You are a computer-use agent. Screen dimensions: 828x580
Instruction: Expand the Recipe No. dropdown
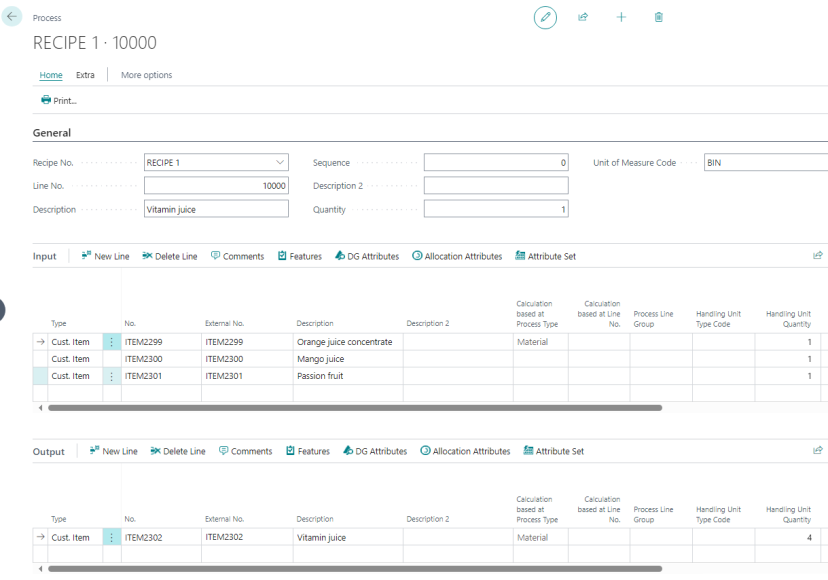click(x=280, y=162)
